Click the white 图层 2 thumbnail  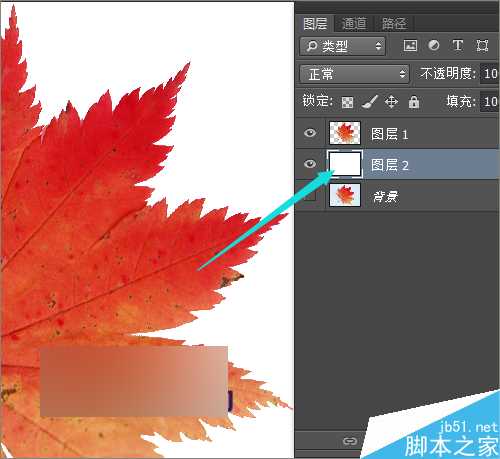tap(345, 164)
